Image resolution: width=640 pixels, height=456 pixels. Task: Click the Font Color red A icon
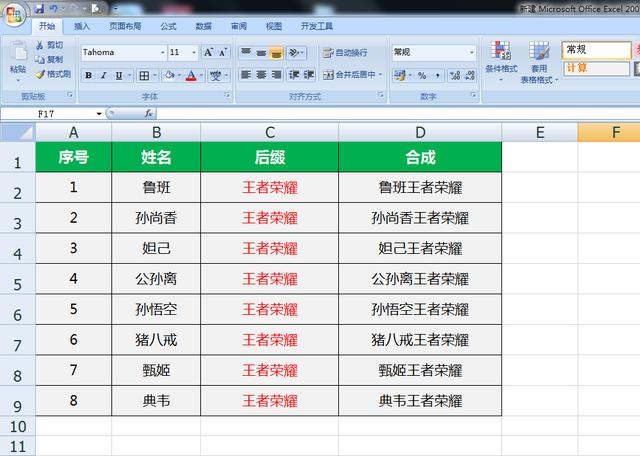191,76
